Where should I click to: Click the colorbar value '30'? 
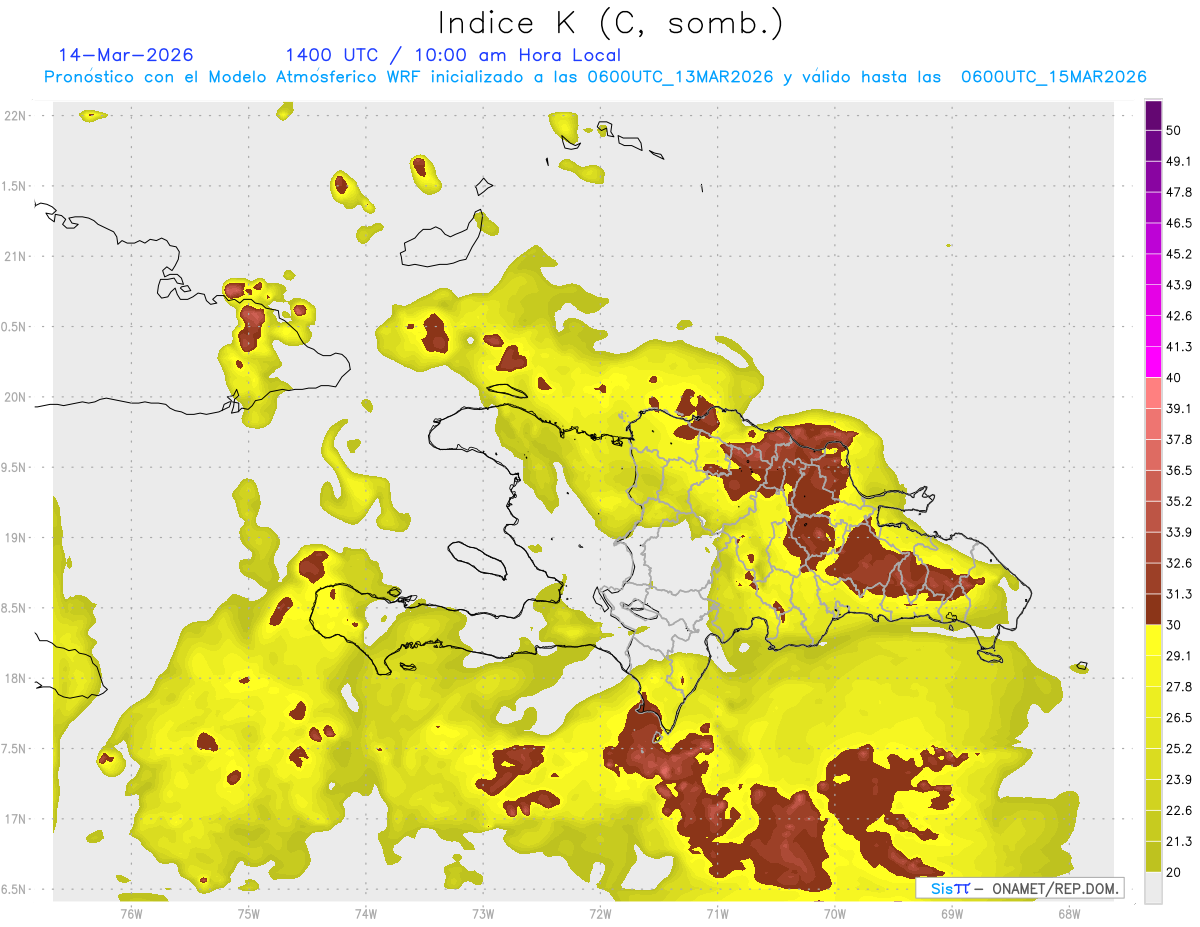tap(1173, 625)
